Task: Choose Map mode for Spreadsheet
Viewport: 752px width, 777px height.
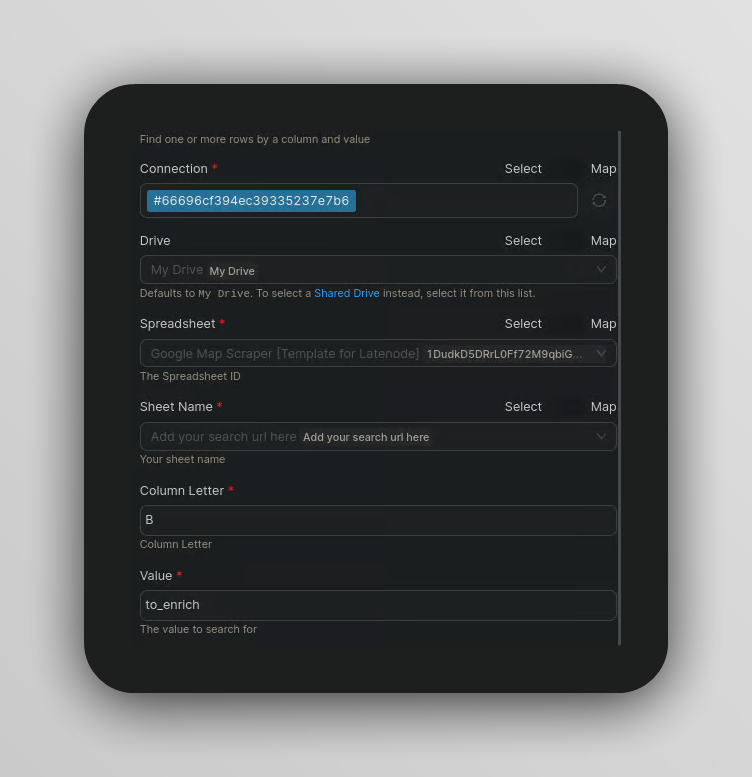Action: click(x=603, y=324)
